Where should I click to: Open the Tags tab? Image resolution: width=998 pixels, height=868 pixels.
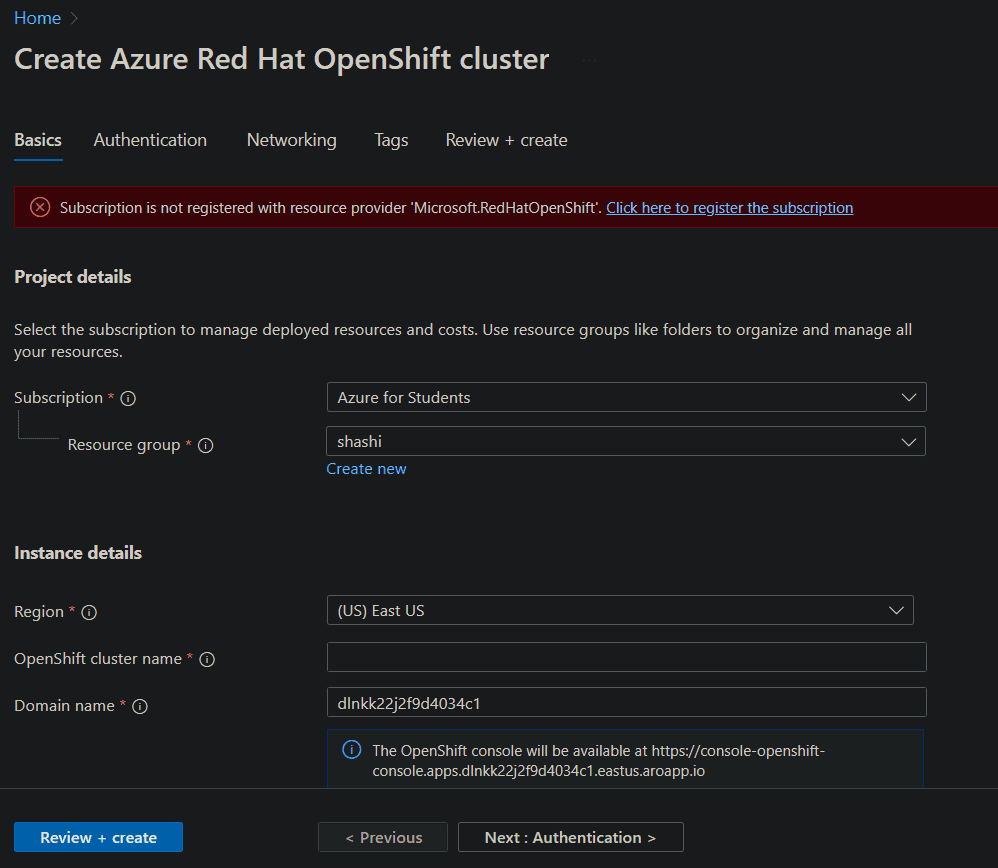click(391, 140)
